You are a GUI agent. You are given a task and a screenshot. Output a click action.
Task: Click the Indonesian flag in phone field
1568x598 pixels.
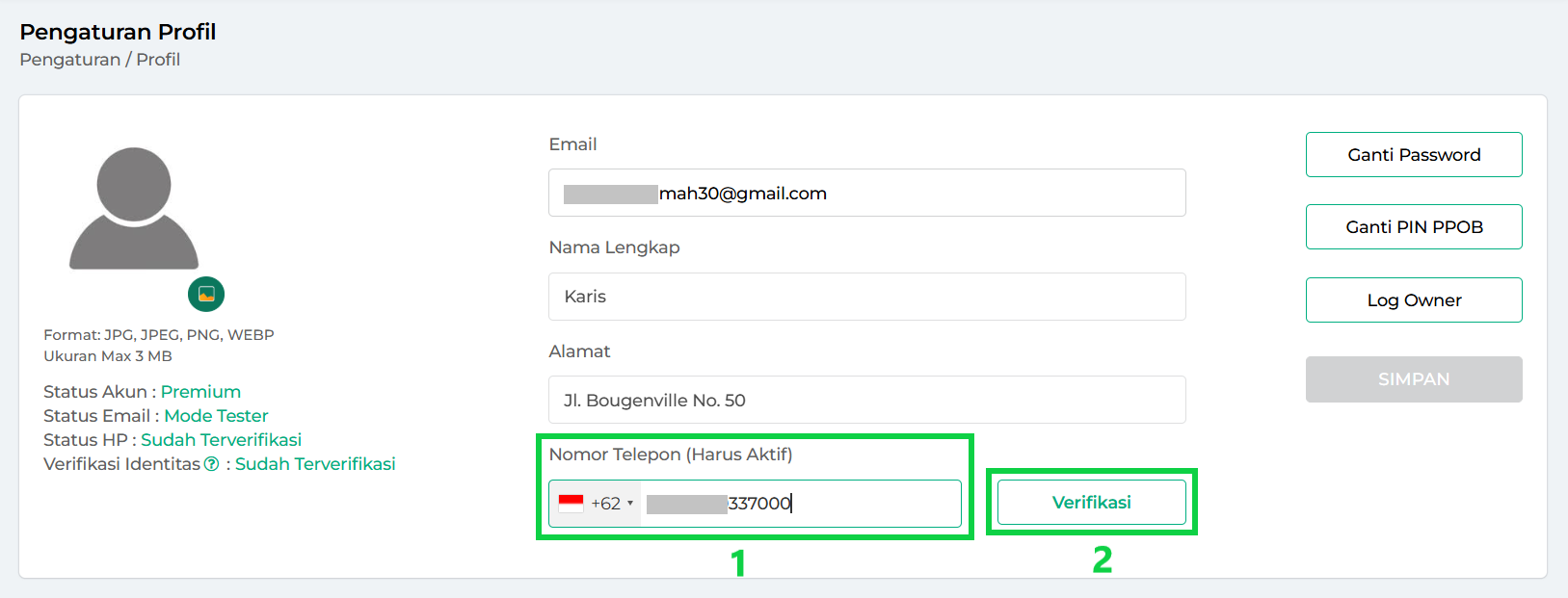(571, 504)
